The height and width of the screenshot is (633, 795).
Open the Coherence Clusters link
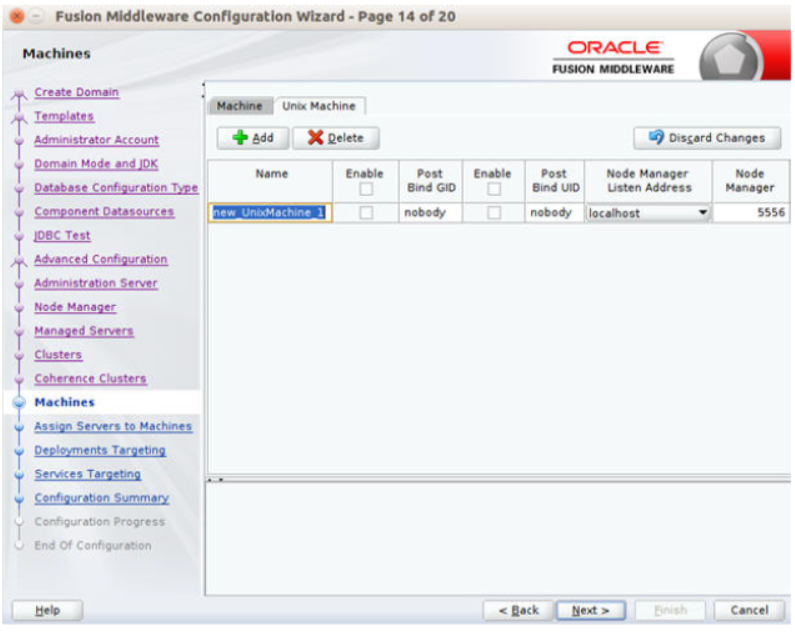click(90, 378)
